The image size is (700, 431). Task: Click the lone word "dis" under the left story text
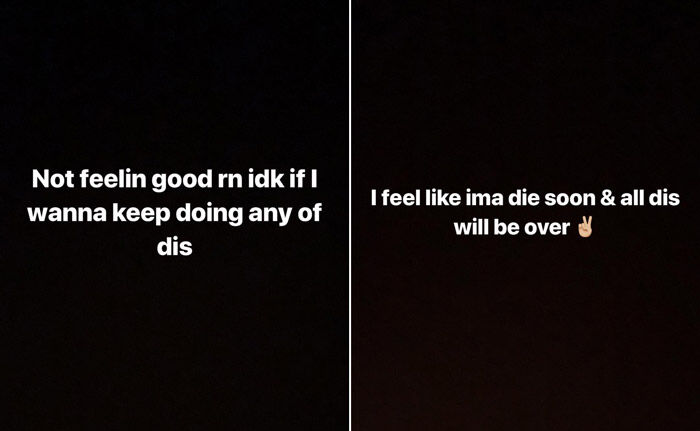(175, 246)
